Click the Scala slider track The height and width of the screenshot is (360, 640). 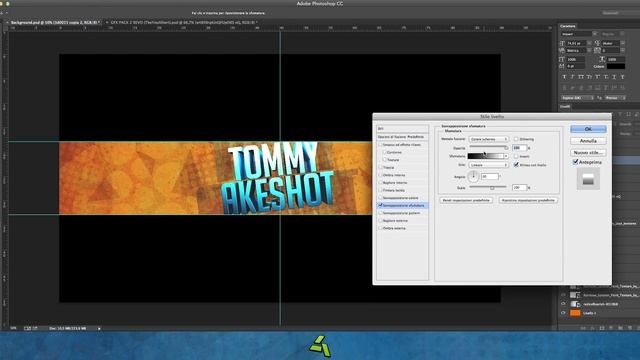click(x=488, y=187)
